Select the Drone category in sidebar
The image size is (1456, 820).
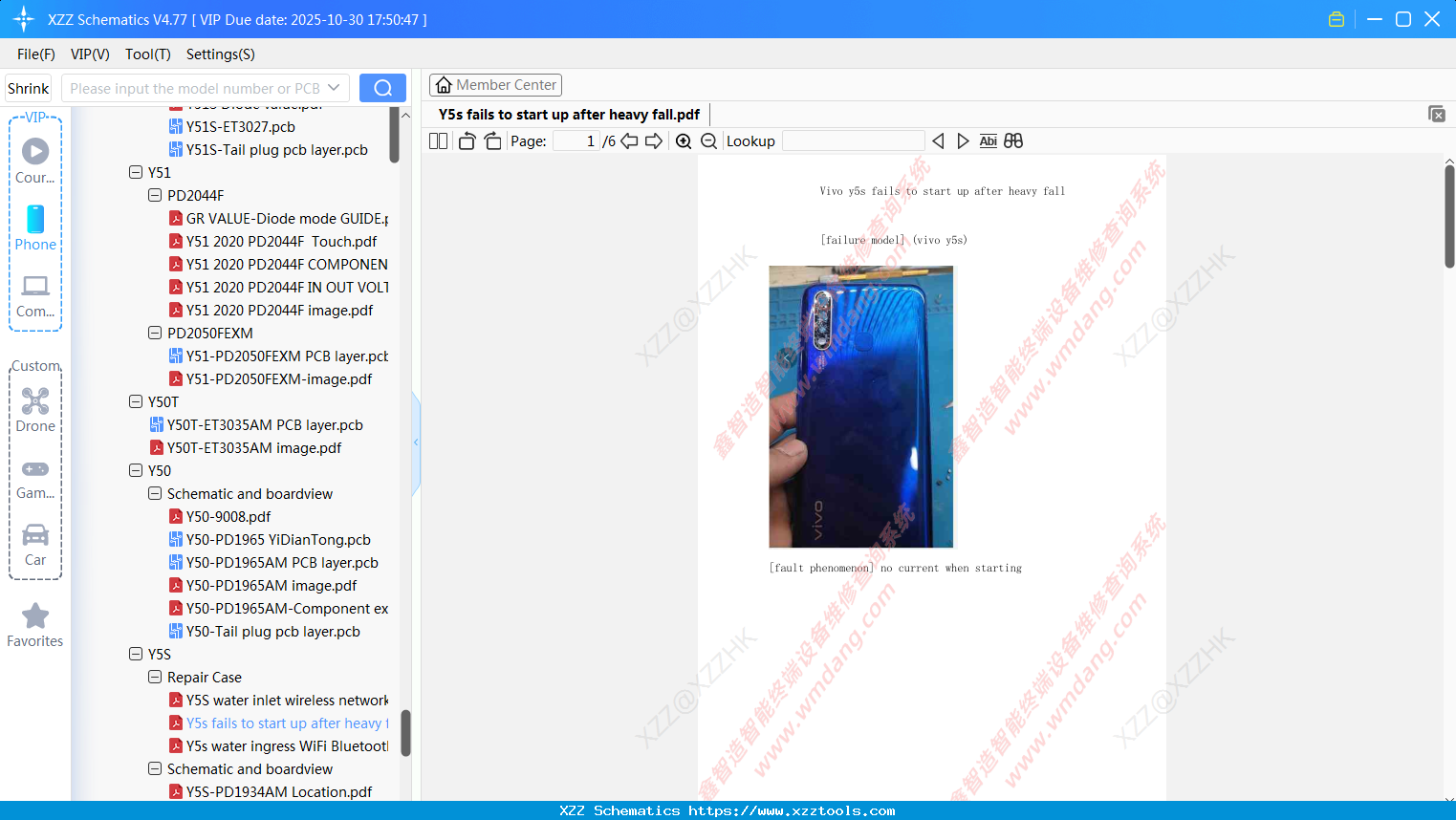click(x=35, y=411)
